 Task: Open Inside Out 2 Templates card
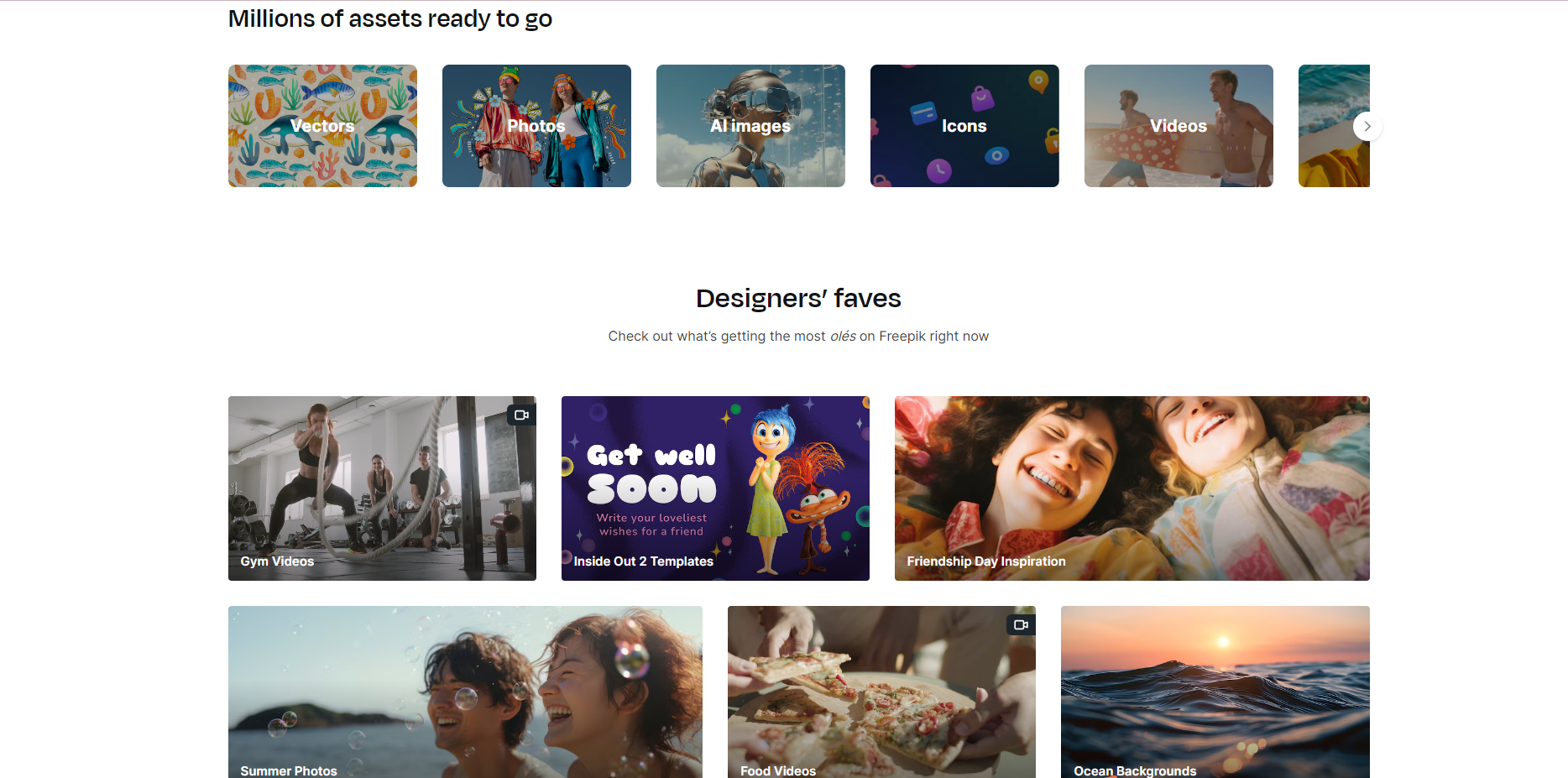pos(715,488)
